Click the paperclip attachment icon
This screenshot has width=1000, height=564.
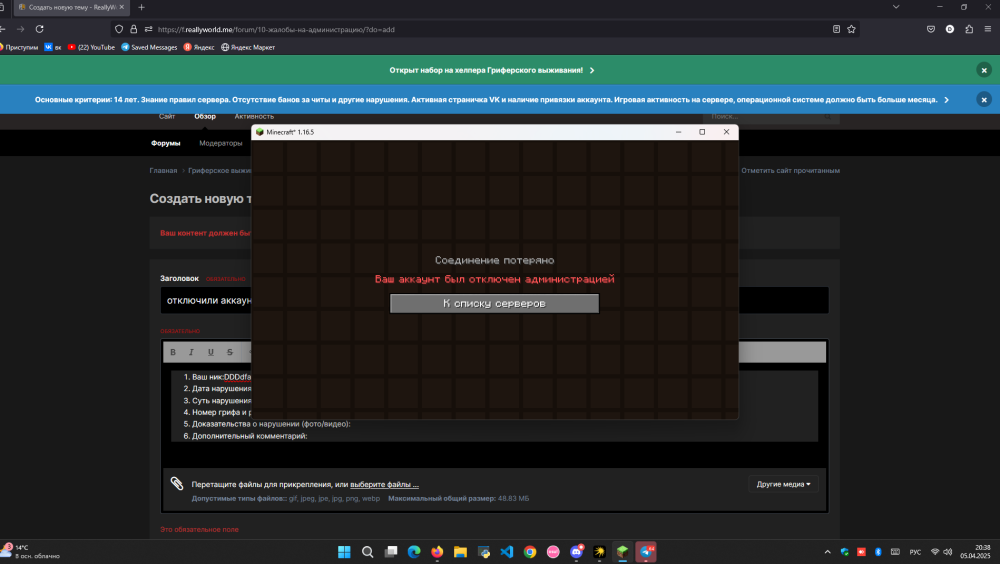[177, 484]
